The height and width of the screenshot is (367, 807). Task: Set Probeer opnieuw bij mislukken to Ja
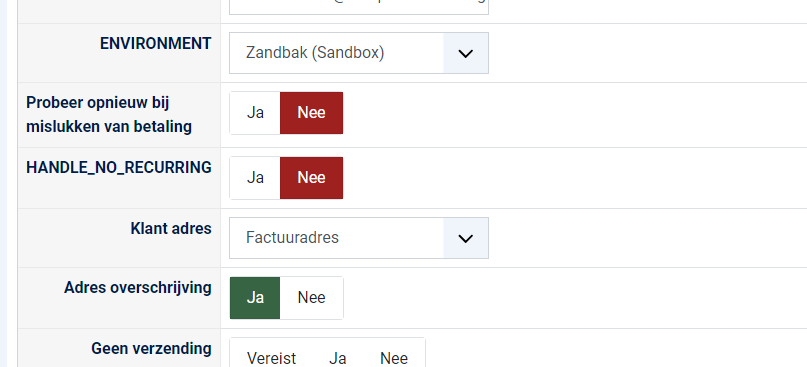255,113
